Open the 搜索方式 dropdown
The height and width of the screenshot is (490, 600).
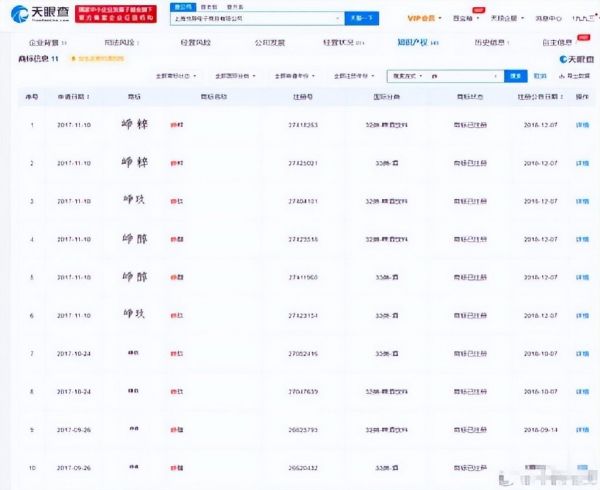[408, 76]
